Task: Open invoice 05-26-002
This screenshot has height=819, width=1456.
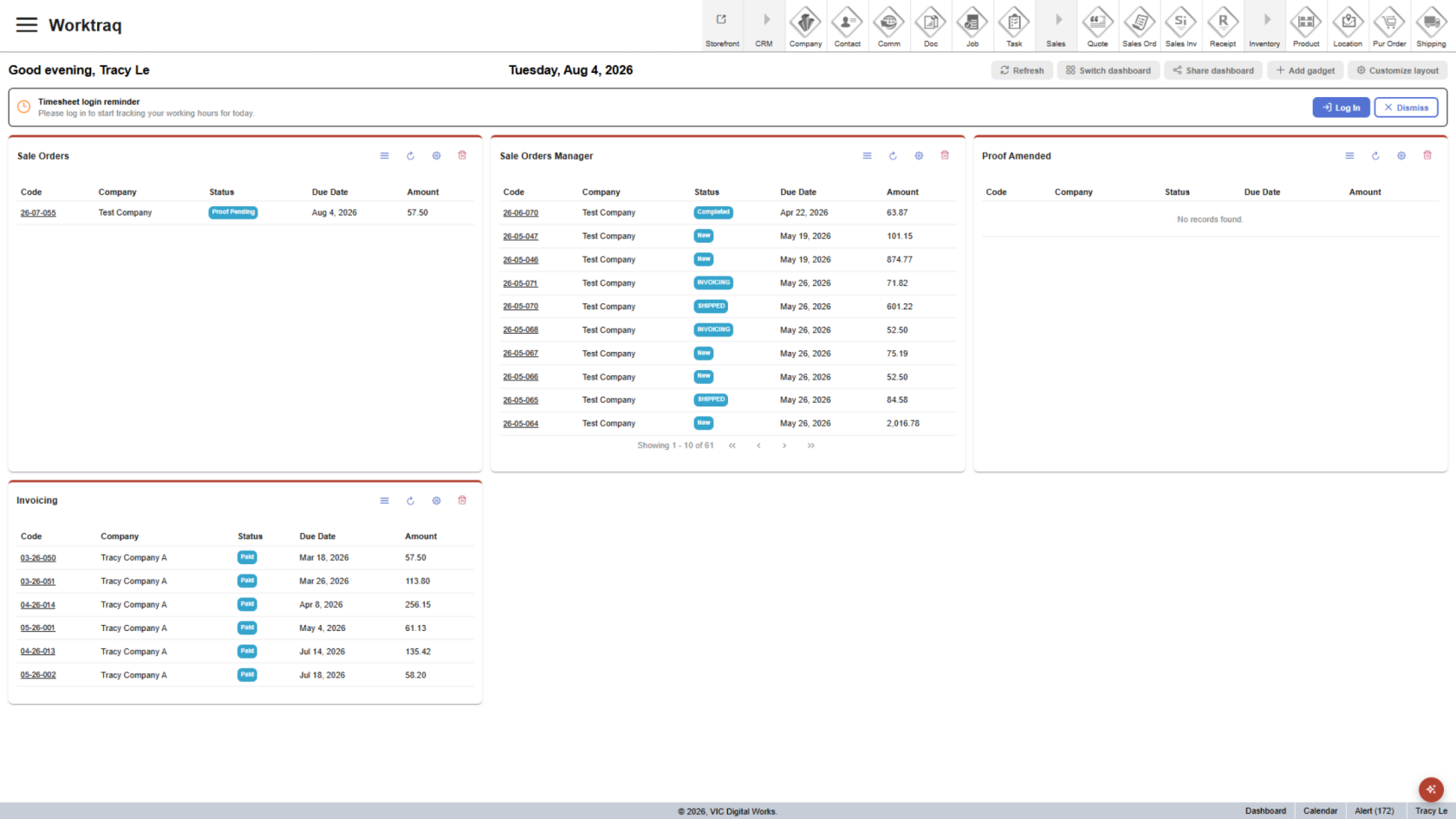Action: tap(38, 675)
